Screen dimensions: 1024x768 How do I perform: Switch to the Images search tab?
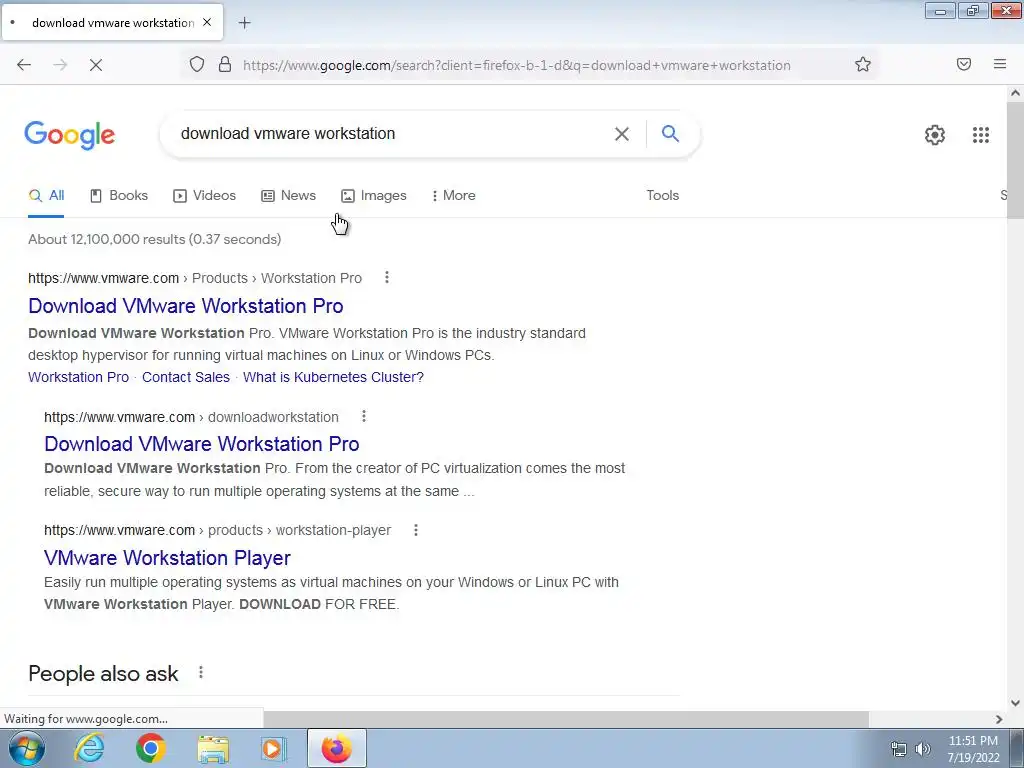coord(374,195)
